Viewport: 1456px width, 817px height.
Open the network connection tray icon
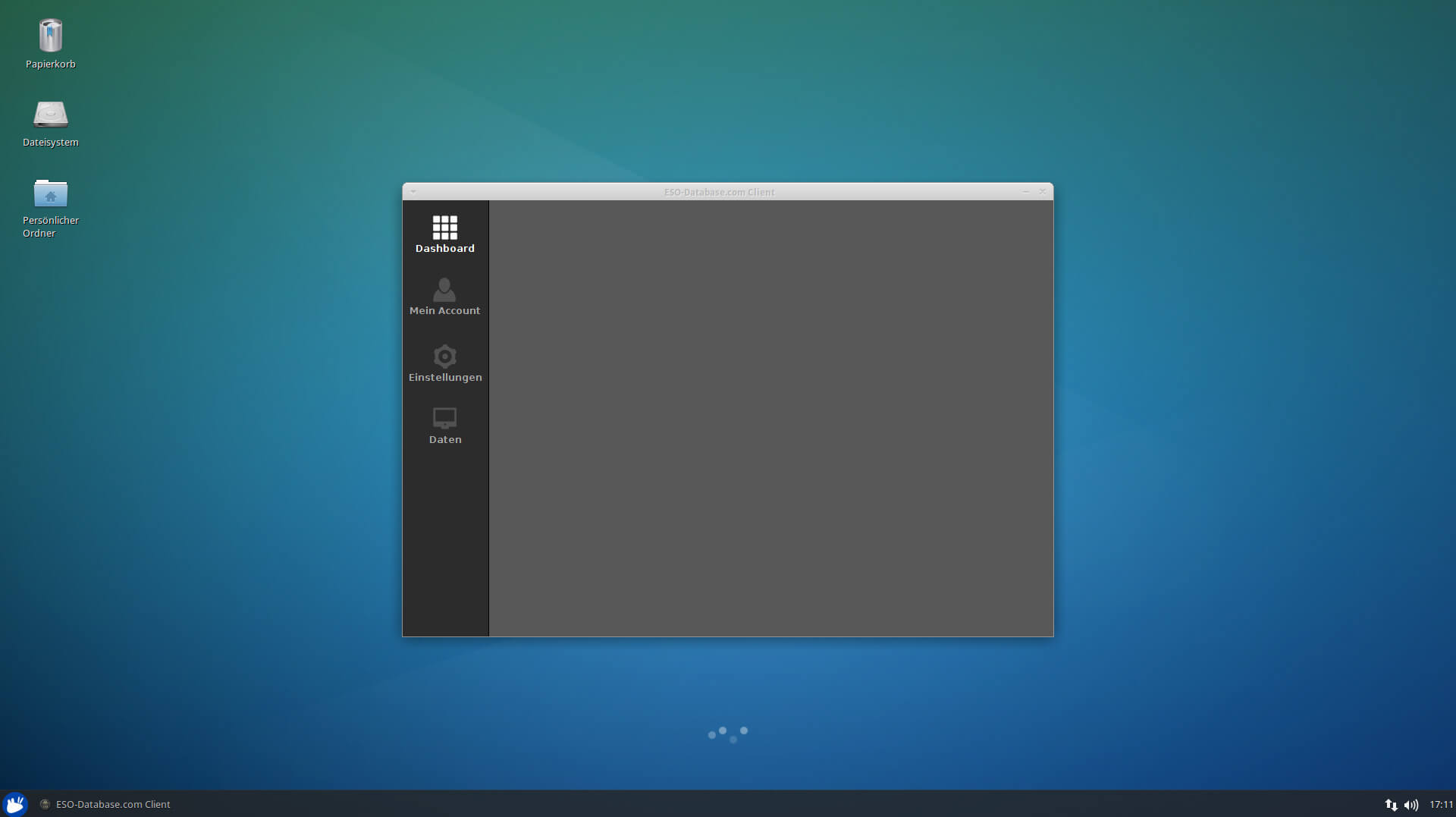pos(1391,805)
